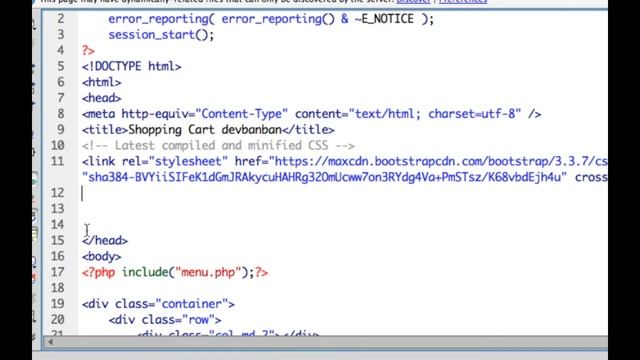Click the meta http-equiv Content-Type line

pyautogui.click(x=311, y=114)
